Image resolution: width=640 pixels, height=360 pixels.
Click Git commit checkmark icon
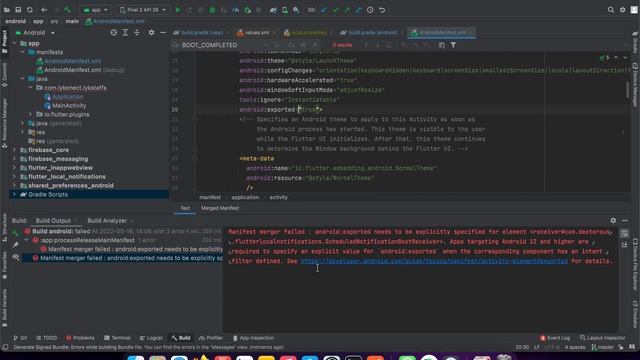pos(336,10)
